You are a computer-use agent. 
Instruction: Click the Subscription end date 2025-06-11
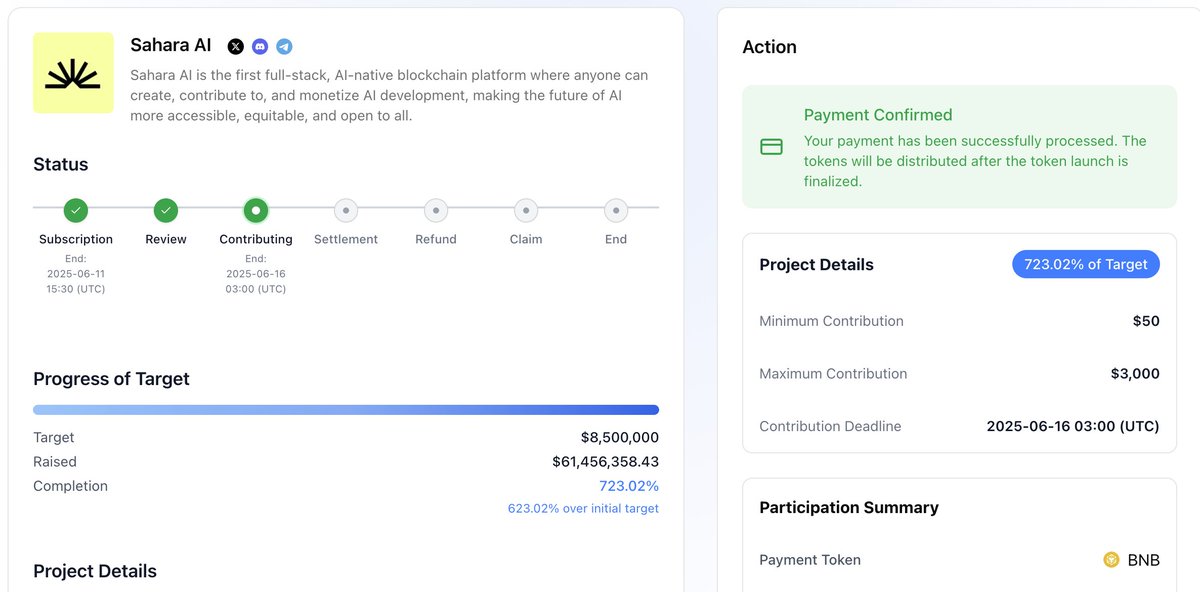[76, 273]
